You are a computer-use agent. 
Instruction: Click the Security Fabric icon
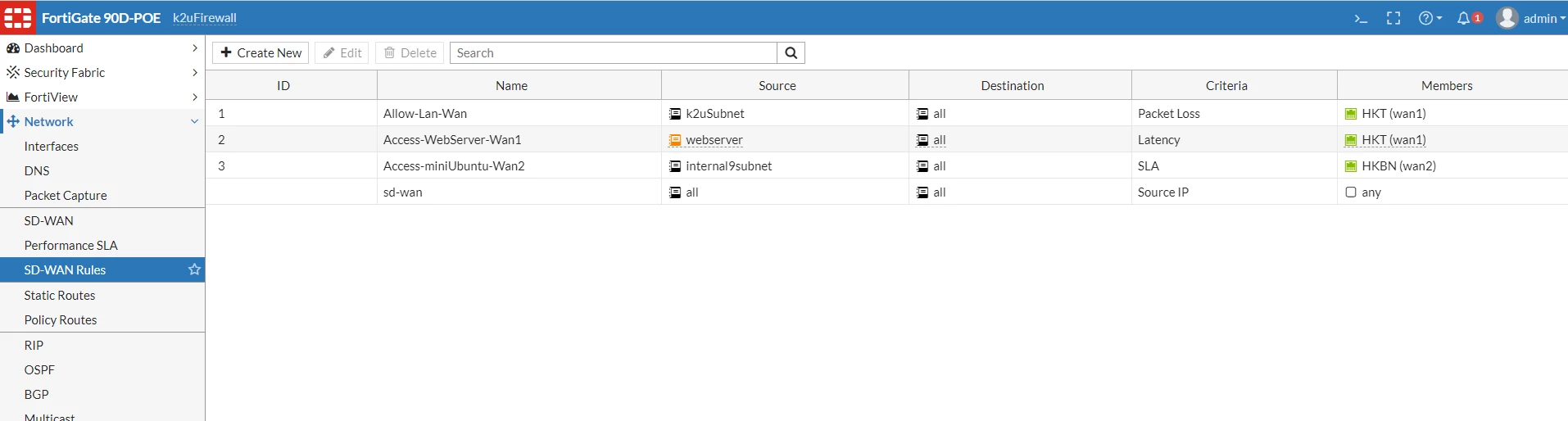(x=13, y=72)
